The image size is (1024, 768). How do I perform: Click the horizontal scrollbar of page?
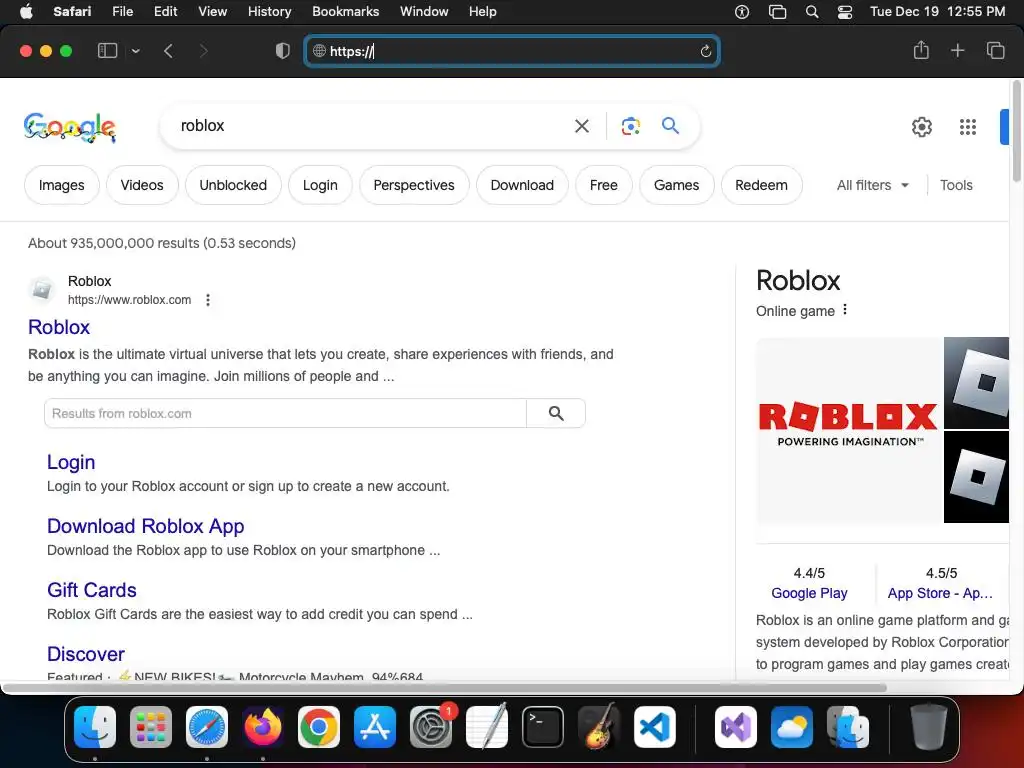[444, 687]
